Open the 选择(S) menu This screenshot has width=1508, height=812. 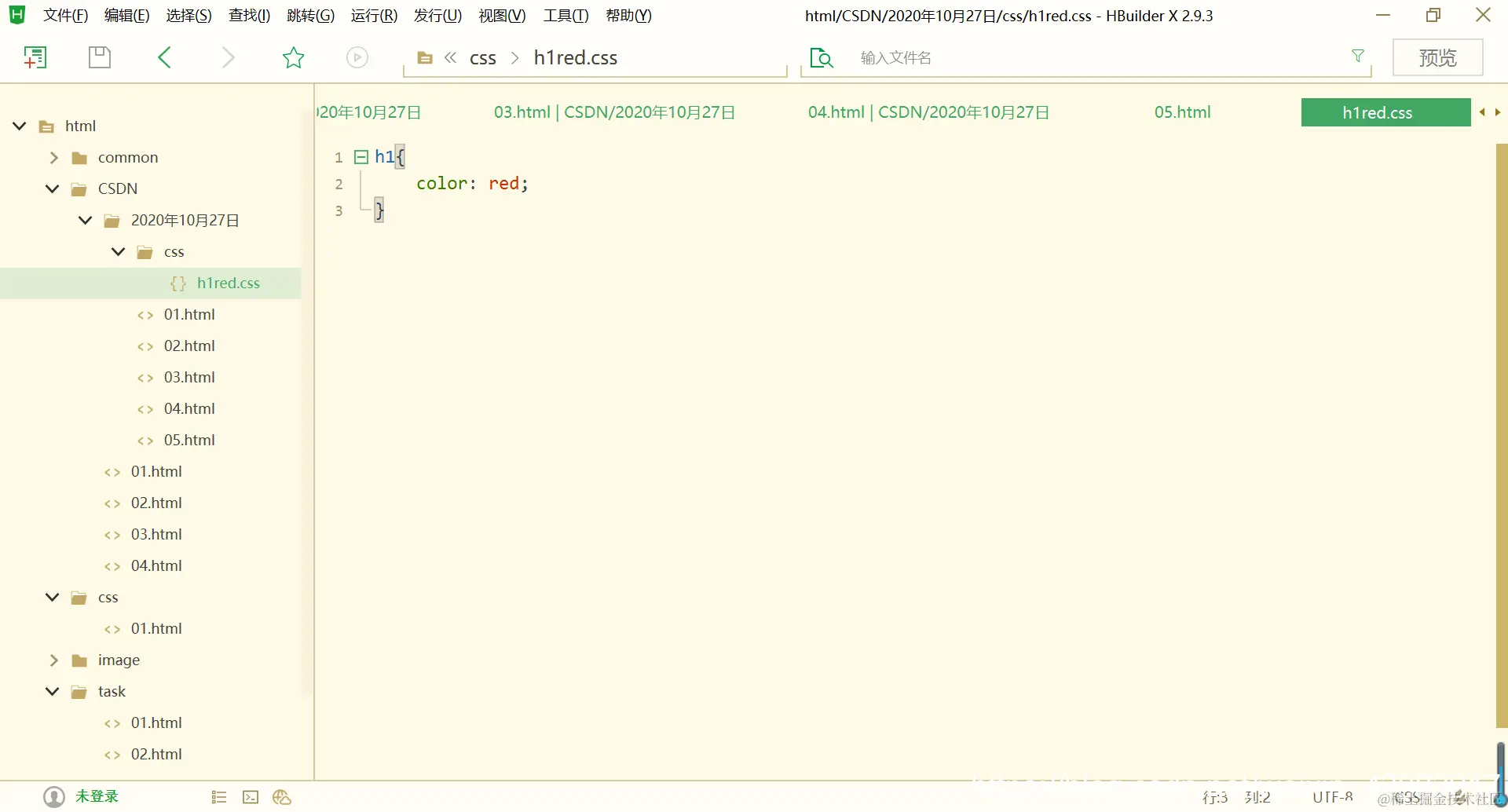(188, 16)
